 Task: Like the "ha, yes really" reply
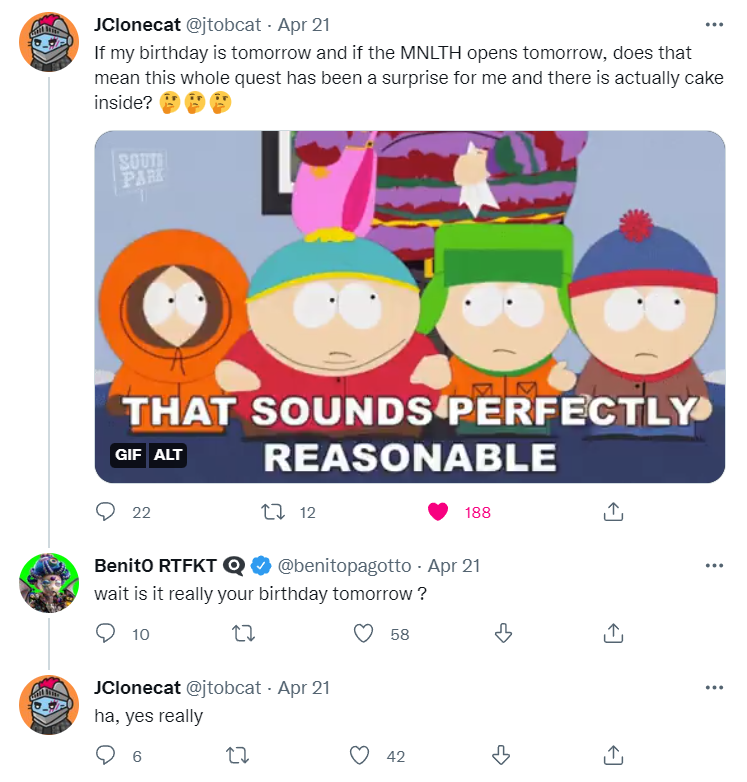point(364,756)
